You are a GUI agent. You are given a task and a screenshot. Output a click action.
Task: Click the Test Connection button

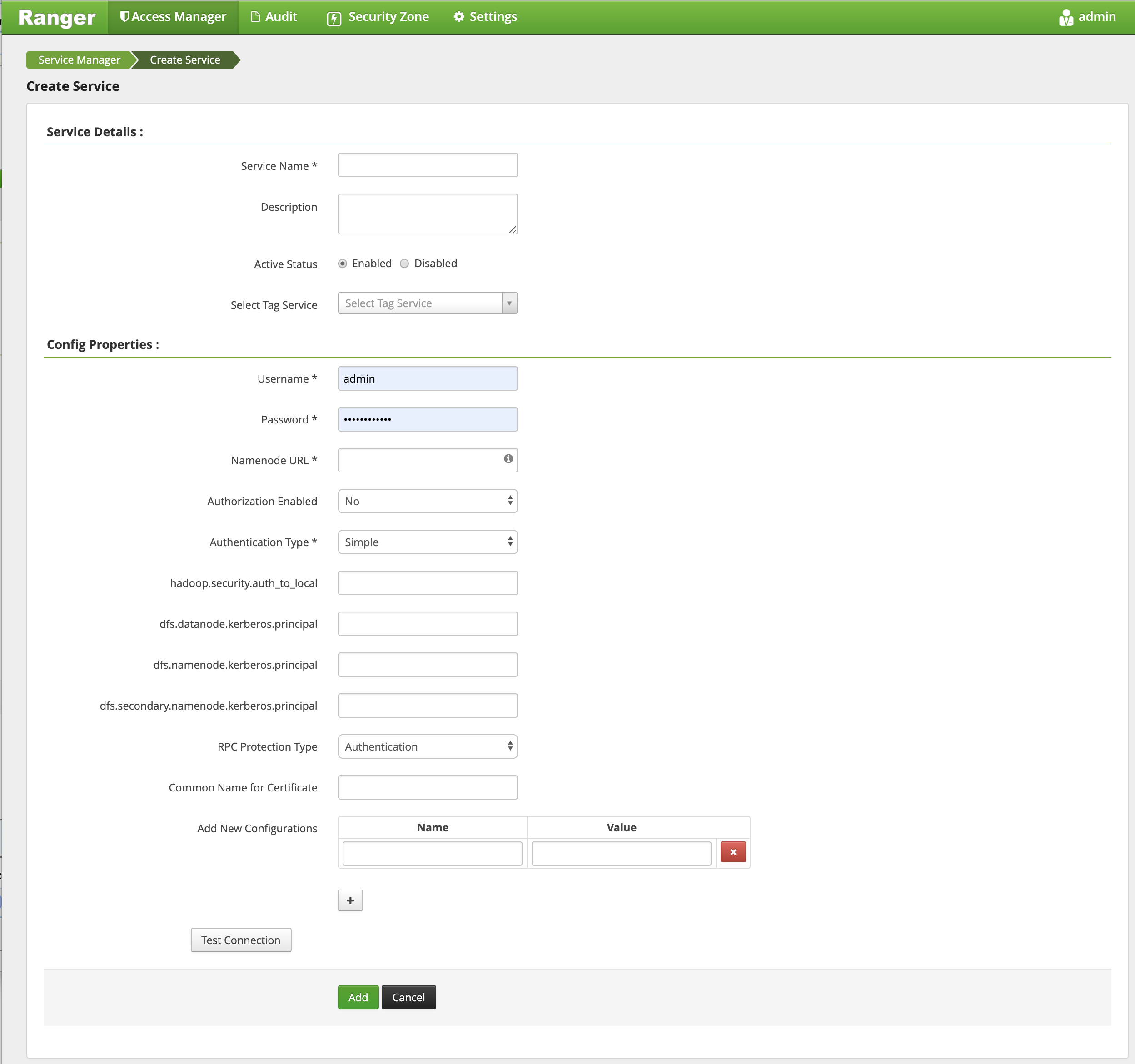(240, 940)
